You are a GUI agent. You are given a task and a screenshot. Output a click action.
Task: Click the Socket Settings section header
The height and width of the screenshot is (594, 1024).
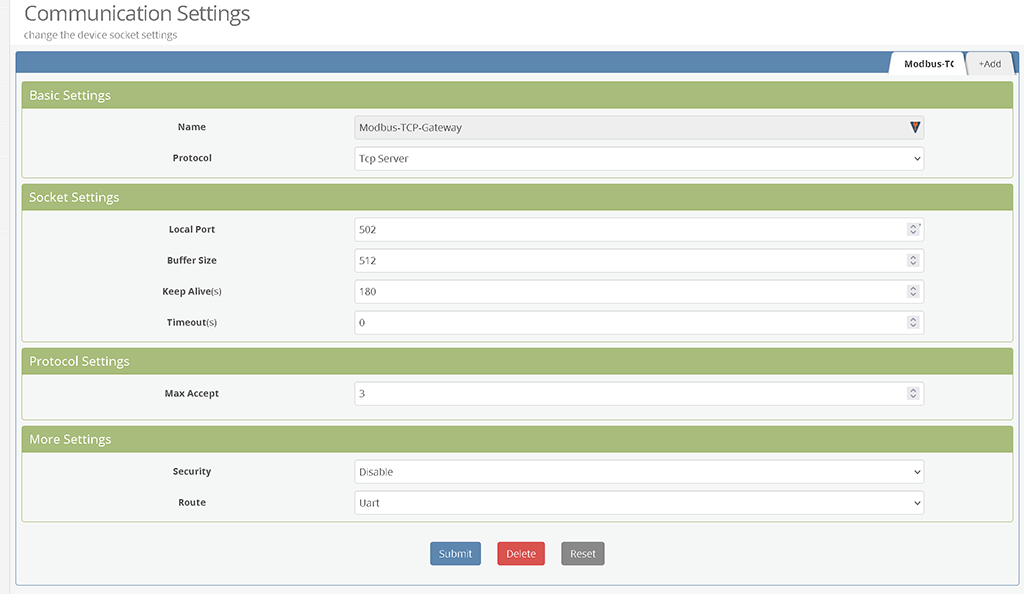517,197
